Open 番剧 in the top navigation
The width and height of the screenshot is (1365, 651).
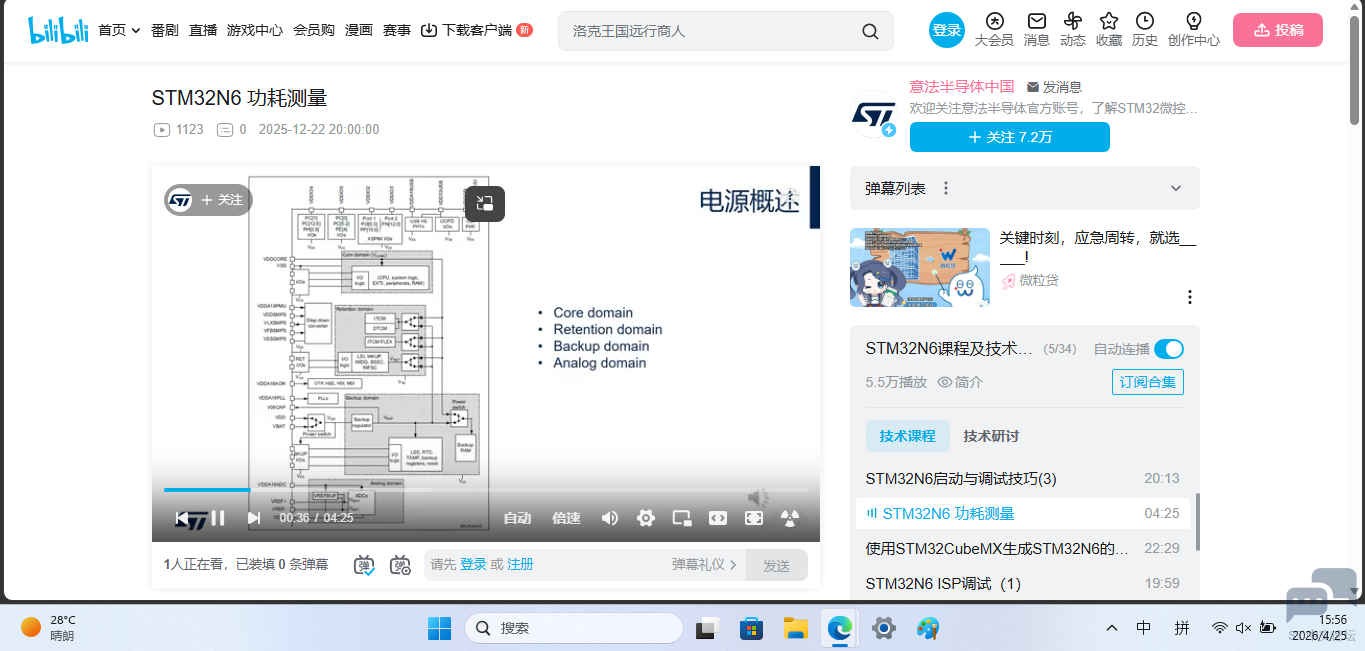(x=165, y=30)
